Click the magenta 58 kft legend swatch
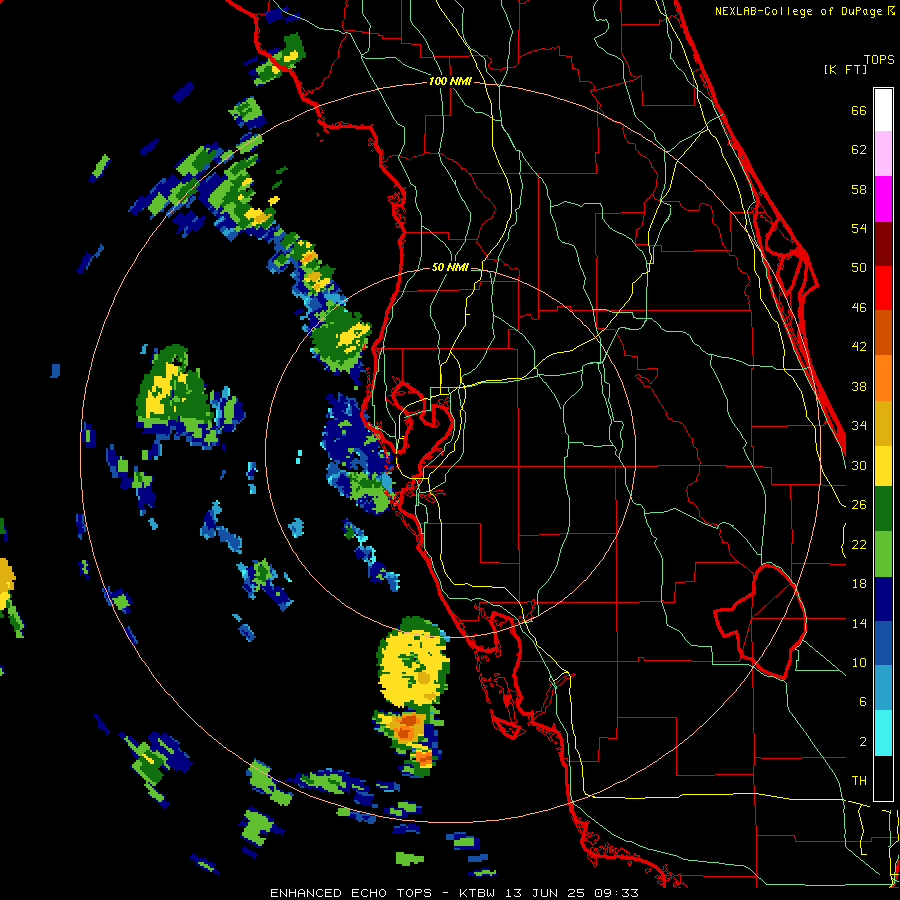This screenshot has width=900, height=900. click(883, 199)
